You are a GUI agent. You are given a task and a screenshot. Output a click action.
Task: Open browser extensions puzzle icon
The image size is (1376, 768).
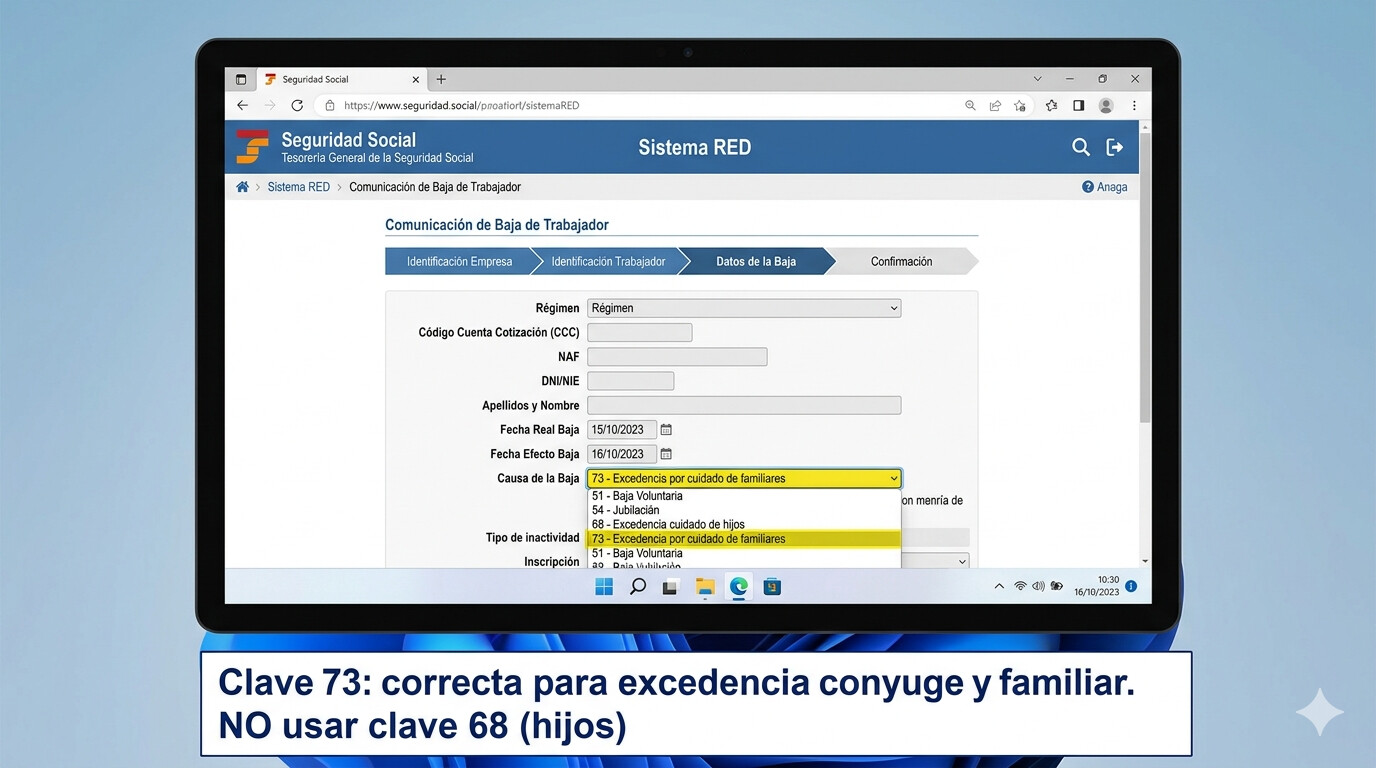[x=1051, y=105]
